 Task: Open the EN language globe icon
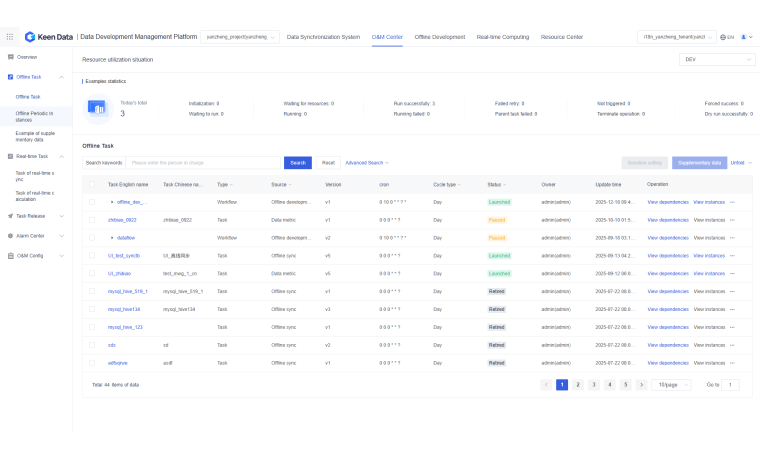pyautogui.click(x=723, y=37)
